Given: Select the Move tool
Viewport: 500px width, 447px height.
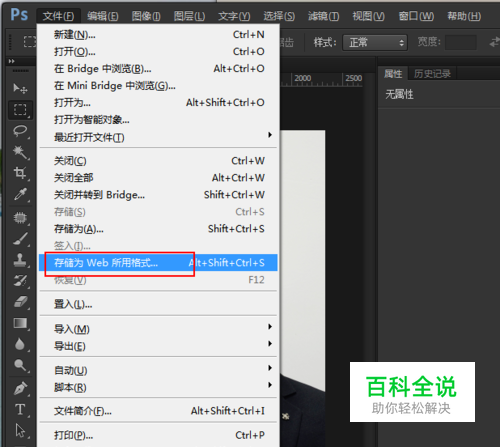Looking at the screenshot, I should (x=20, y=88).
